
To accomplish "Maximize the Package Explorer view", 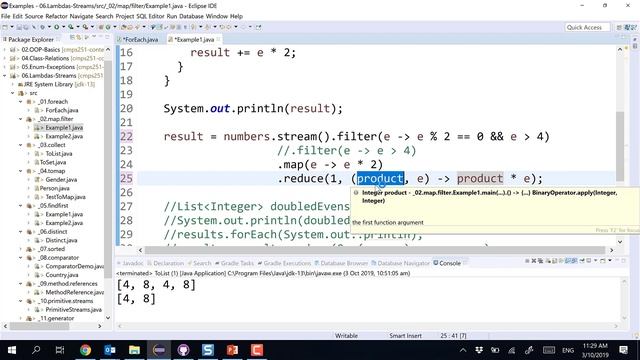I will click(x=107, y=37).
